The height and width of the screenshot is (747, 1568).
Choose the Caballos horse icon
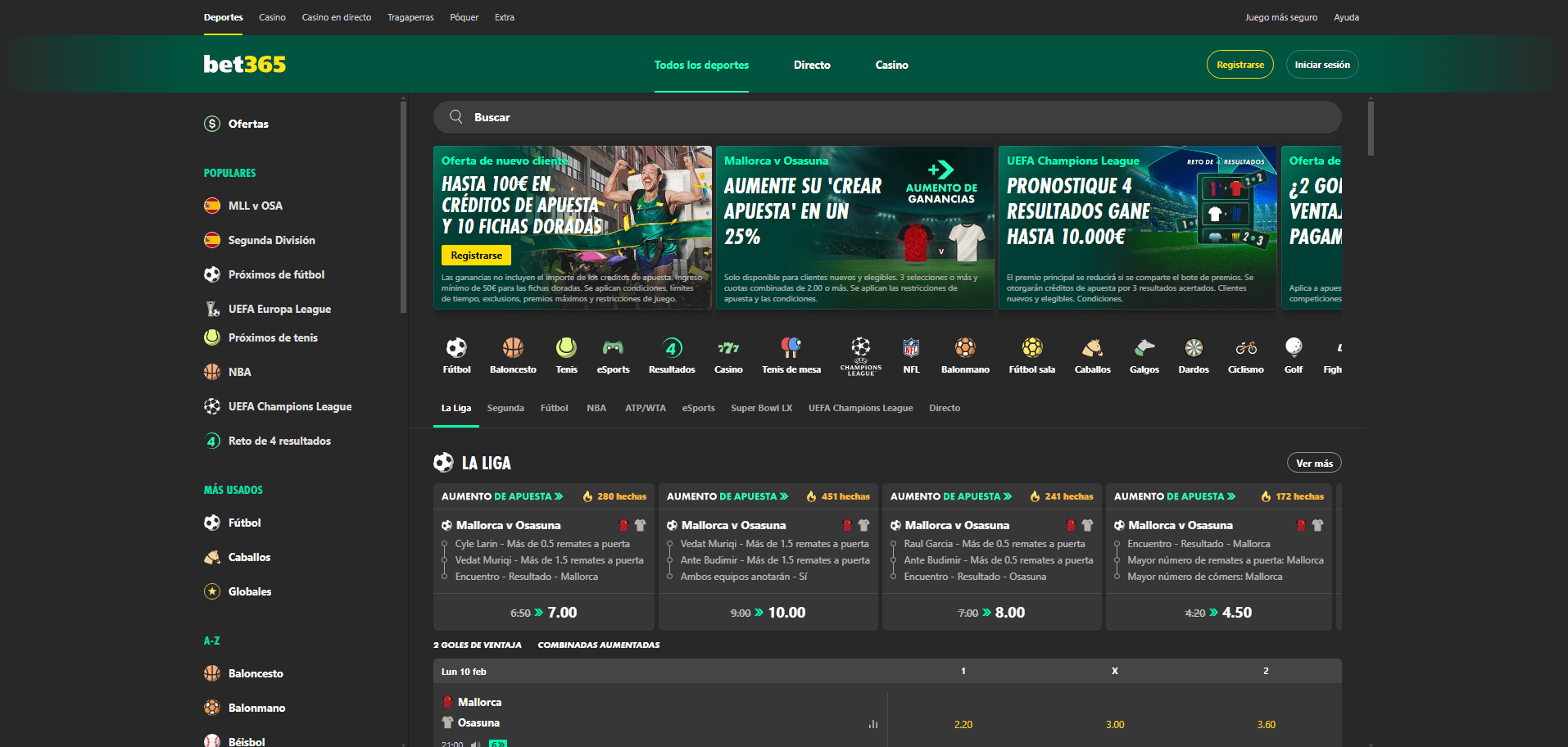pyautogui.click(x=1092, y=348)
